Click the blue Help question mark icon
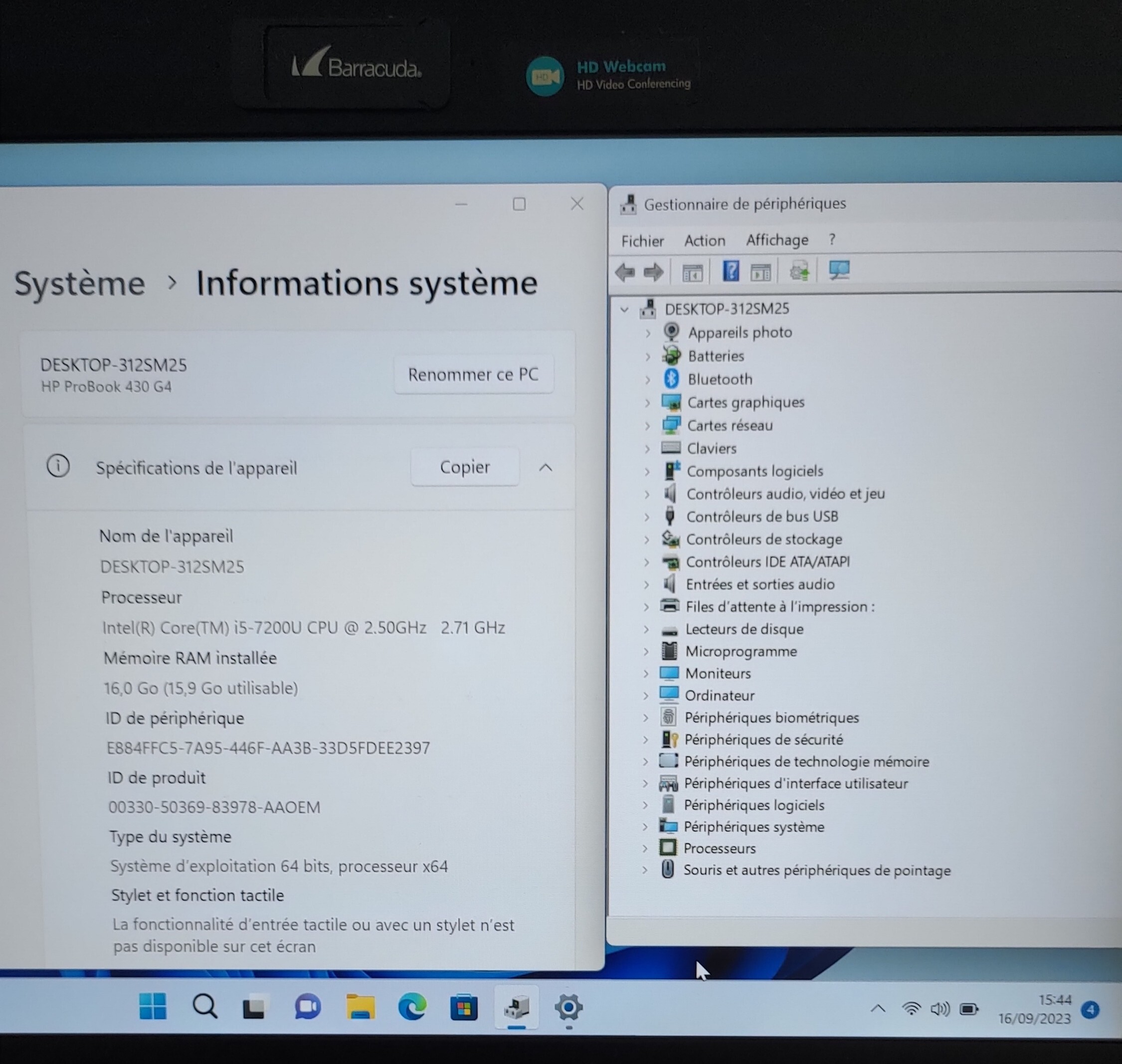Viewport: 1122px width, 1064px height. (x=731, y=272)
